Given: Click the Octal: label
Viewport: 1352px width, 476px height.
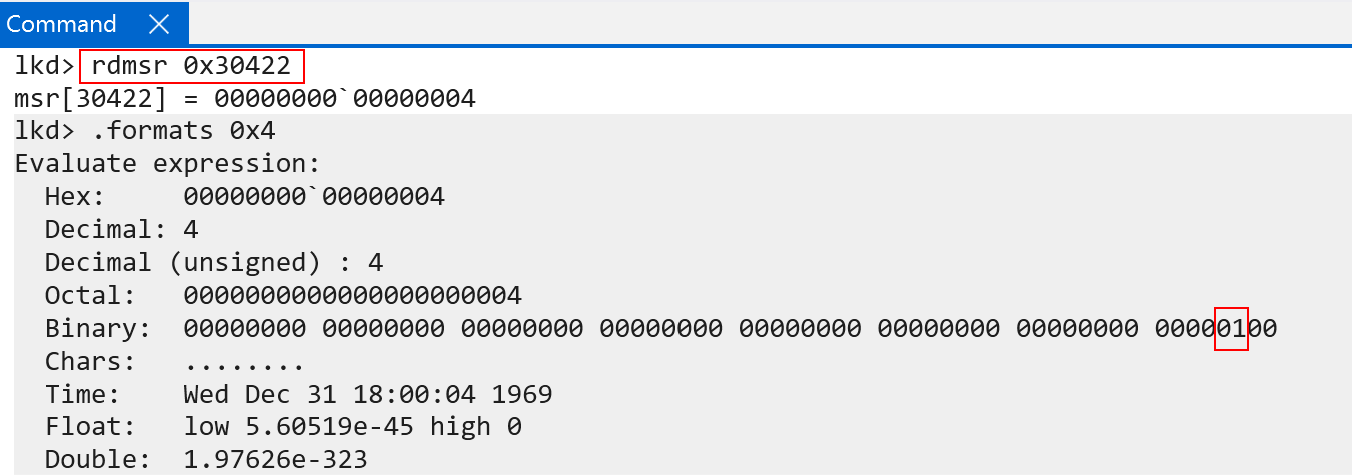Looking at the screenshot, I should (90, 296).
